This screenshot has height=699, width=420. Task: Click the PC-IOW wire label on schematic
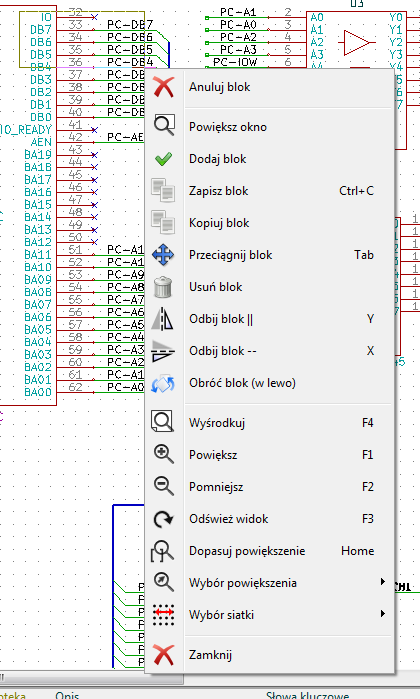pos(235,62)
